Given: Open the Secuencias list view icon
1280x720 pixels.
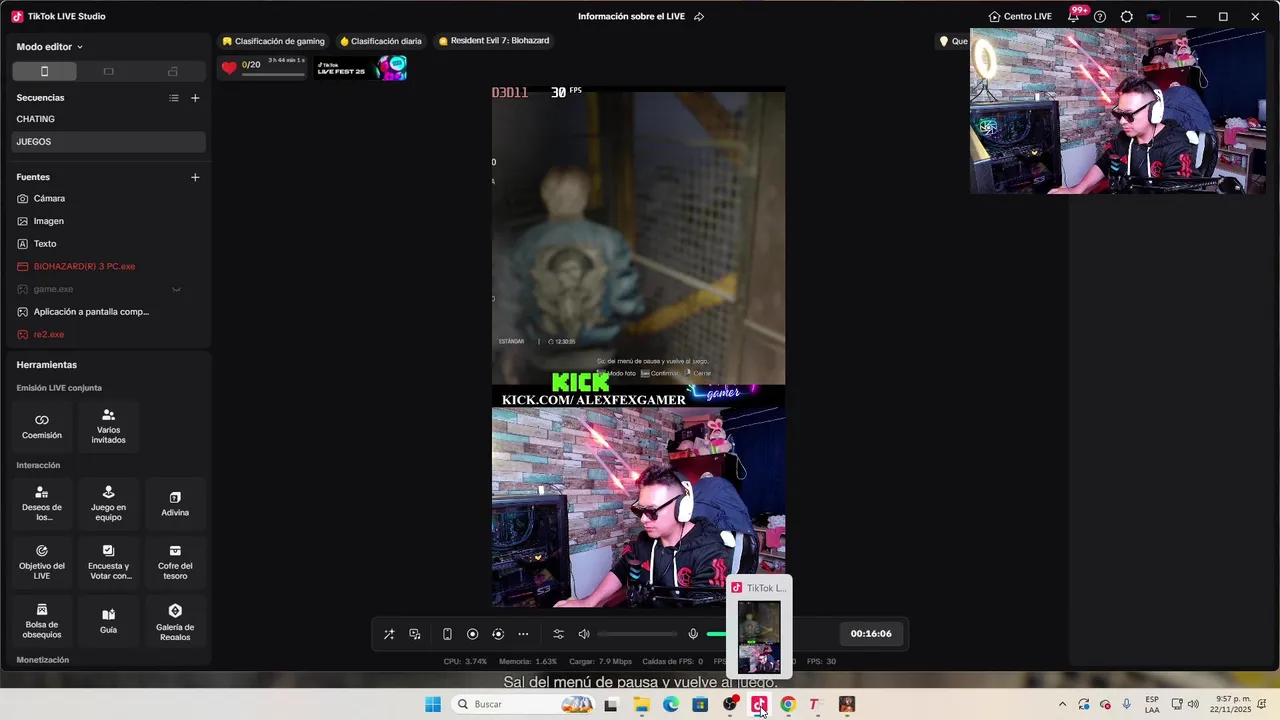Looking at the screenshot, I should 174,98.
